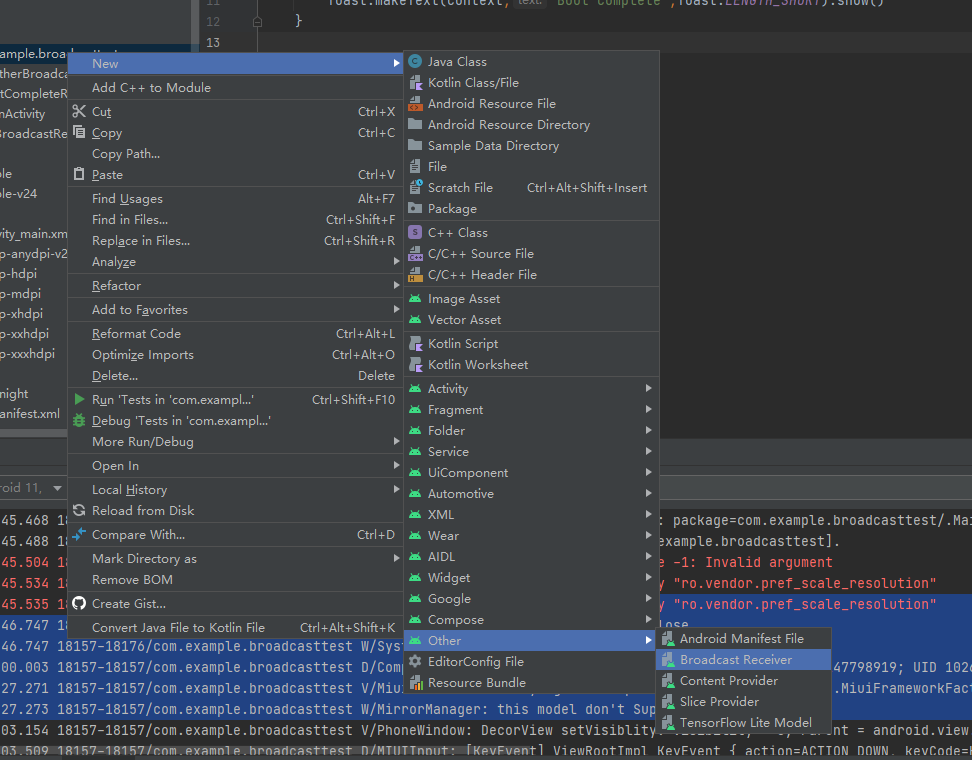972x760 pixels.
Task: Expand the Service submenu arrow
Action: point(648,451)
